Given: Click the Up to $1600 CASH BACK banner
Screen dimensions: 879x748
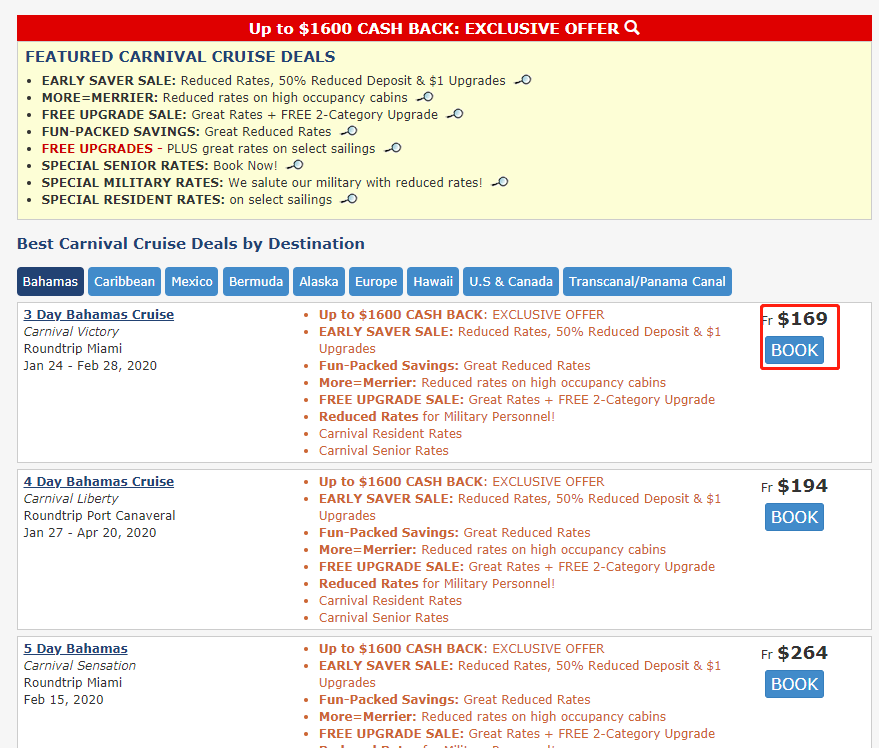Looking at the screenshot, I should pos(444,28).
